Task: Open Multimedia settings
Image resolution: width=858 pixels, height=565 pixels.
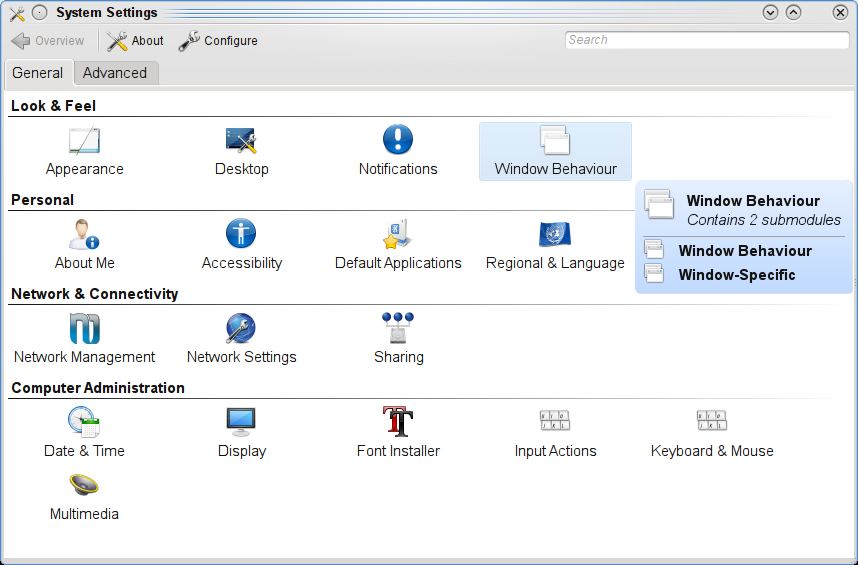Action: tap(84, 496)
